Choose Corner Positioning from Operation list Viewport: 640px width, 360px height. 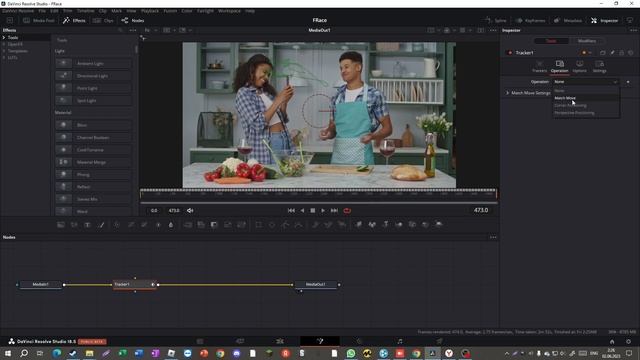coord(586,105)
